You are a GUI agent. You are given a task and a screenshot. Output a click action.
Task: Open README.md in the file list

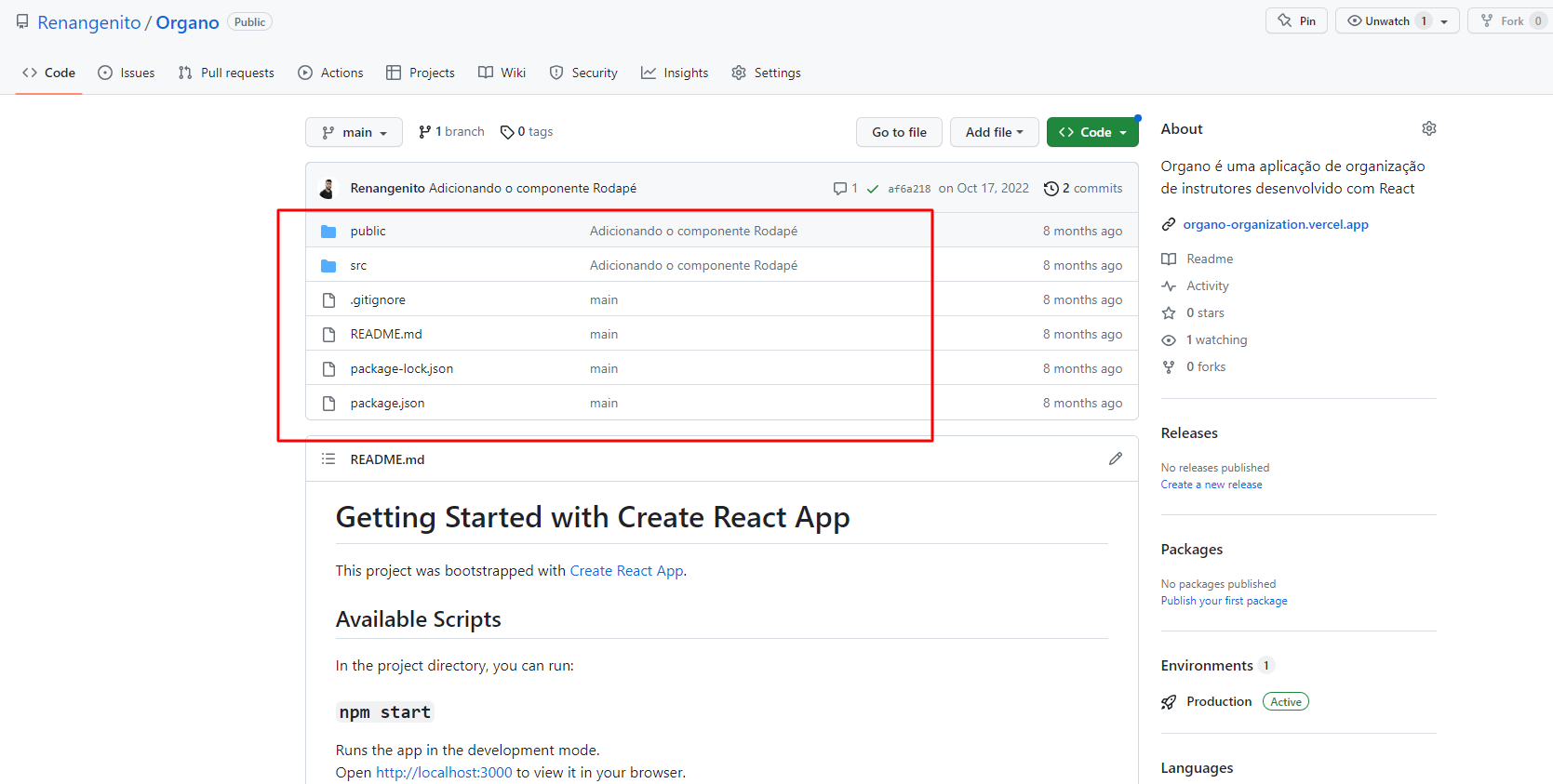386,334
